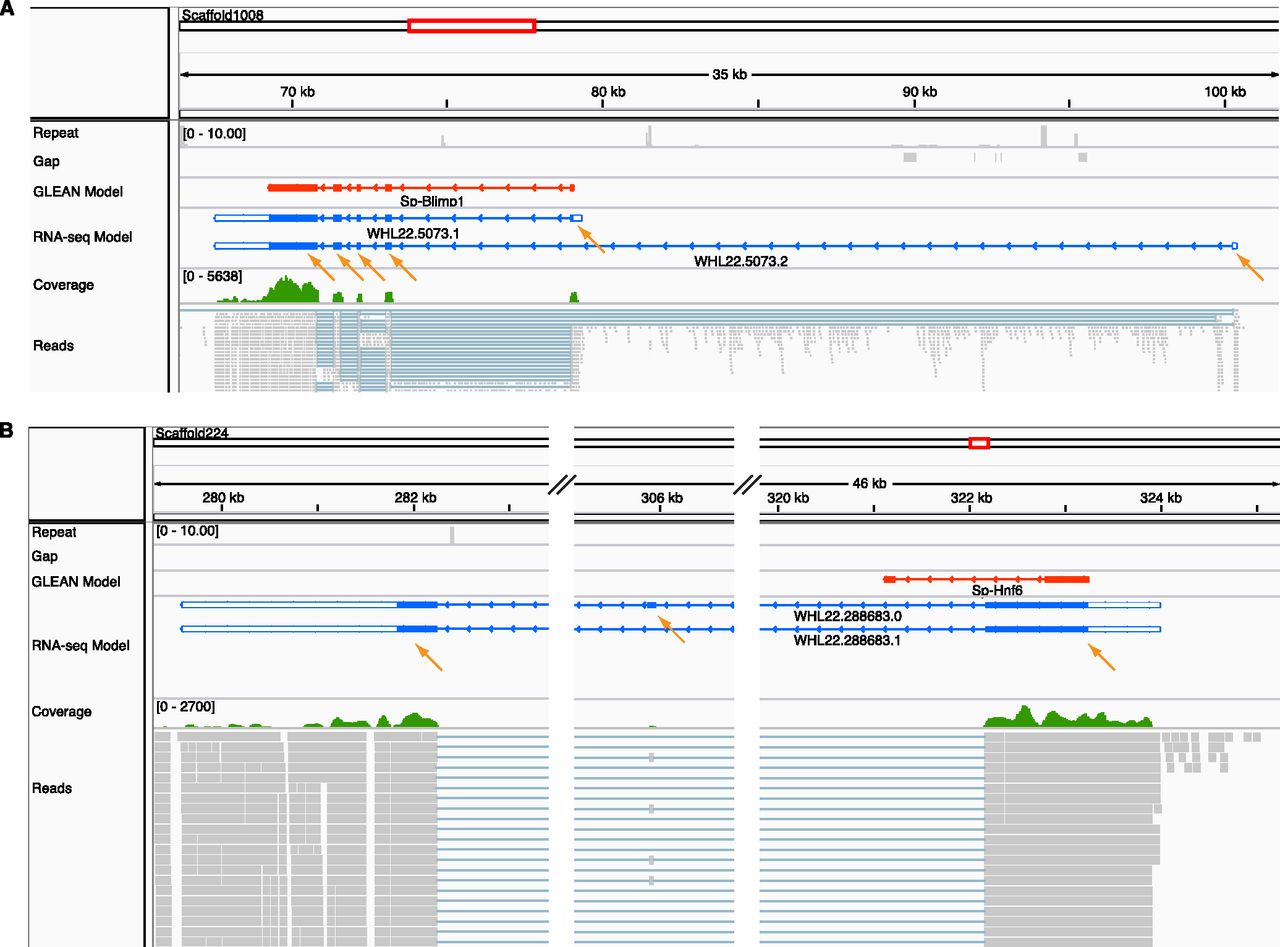The width and height of the screenshot is (1280, 947).
Task: Select the red Sp-Hnf6 GLEAN gene model
Action: [x=986, y=579]
